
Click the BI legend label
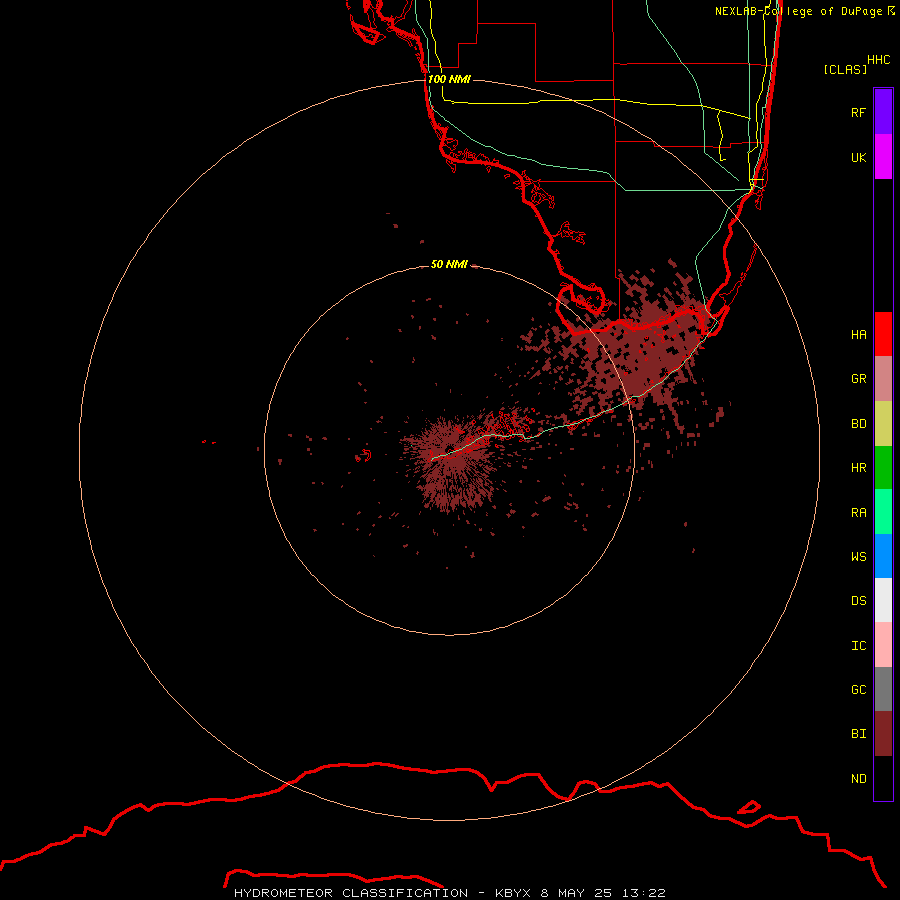point(858,734)
